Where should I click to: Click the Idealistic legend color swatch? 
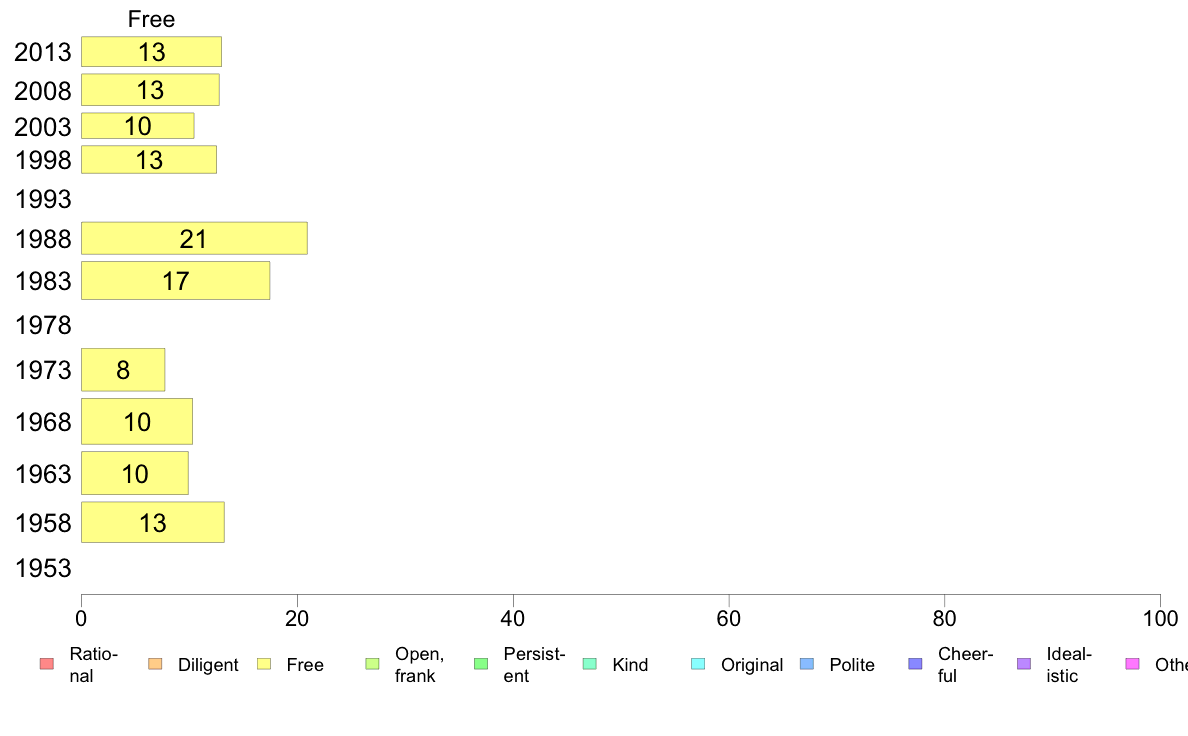tap(1024, 664)
